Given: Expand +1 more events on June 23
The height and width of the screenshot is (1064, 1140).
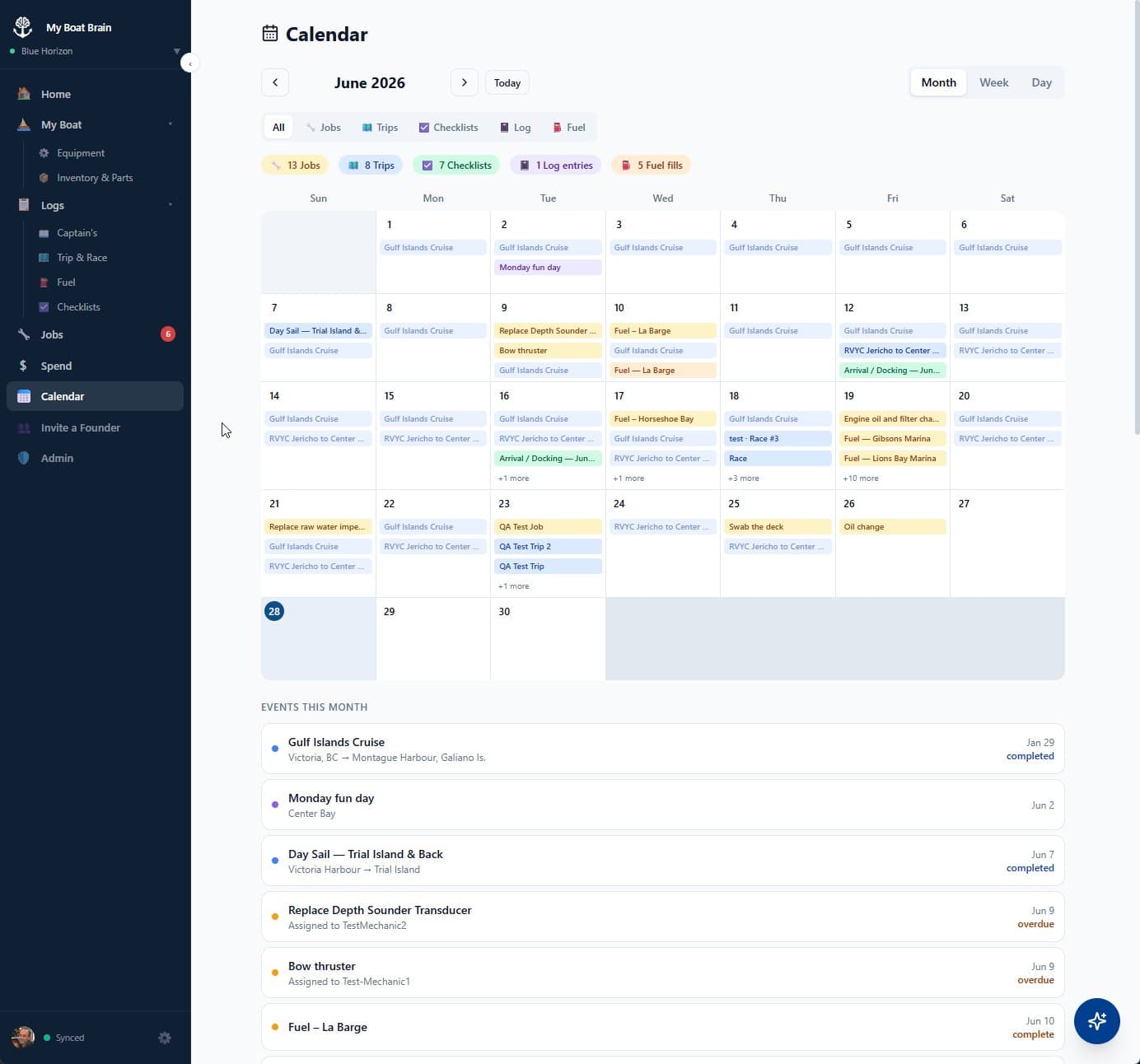Looking at the screenshot, I should coord(514,586).
